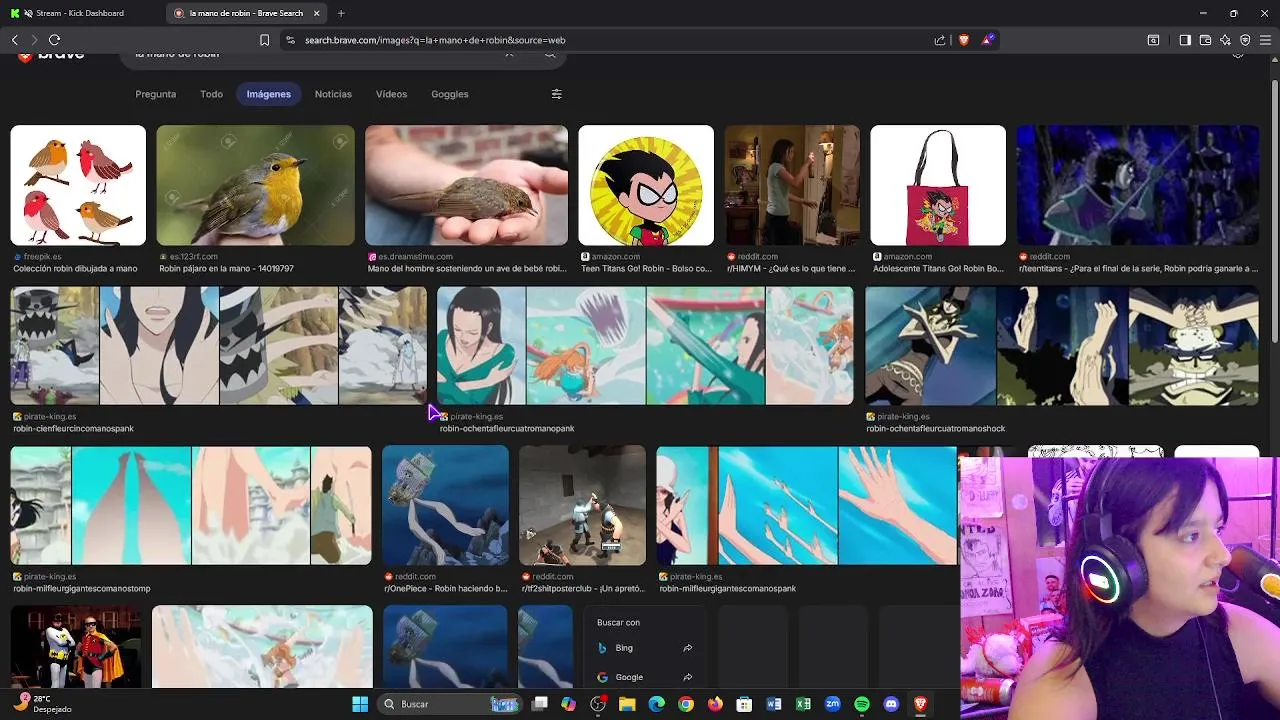Switch to Pregunta search category

155,94
